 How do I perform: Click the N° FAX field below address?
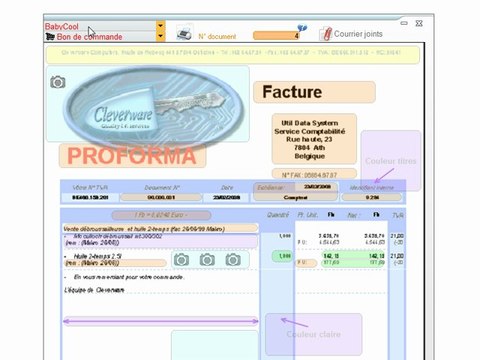(x=314, y=175)
